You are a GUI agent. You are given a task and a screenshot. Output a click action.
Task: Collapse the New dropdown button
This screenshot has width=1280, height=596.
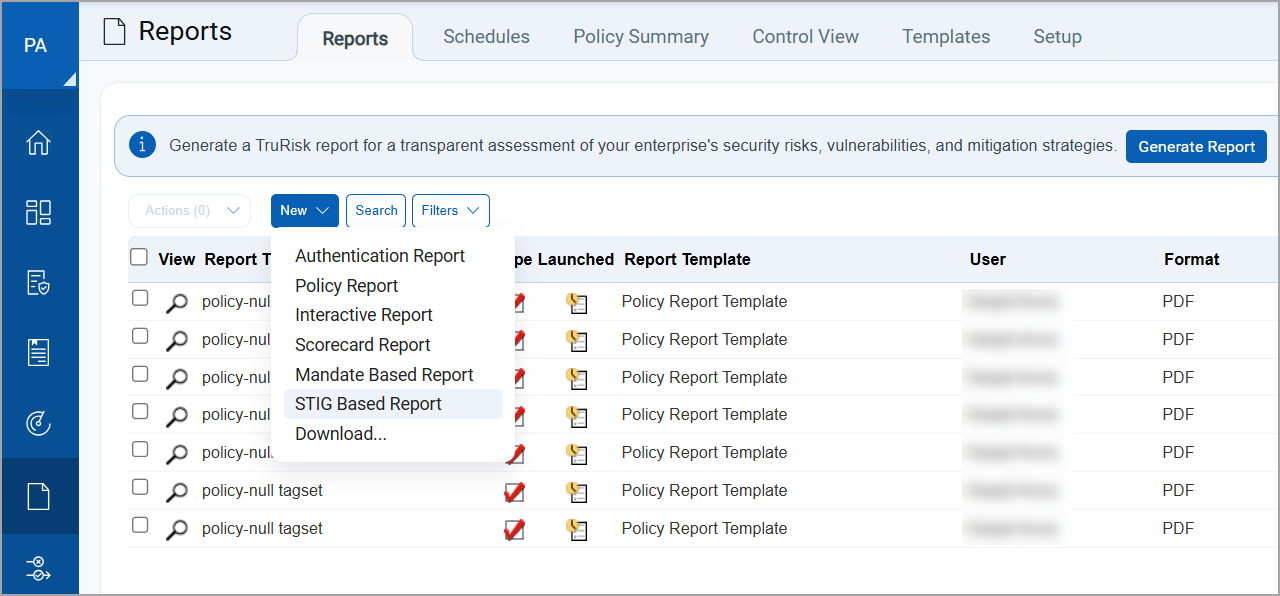[305, 211]
